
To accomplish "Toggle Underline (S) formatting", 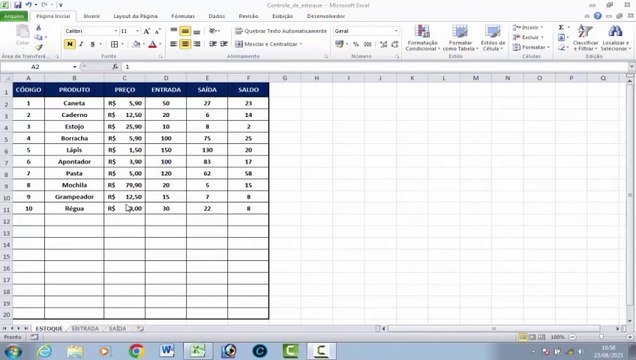I will point(92,44).
